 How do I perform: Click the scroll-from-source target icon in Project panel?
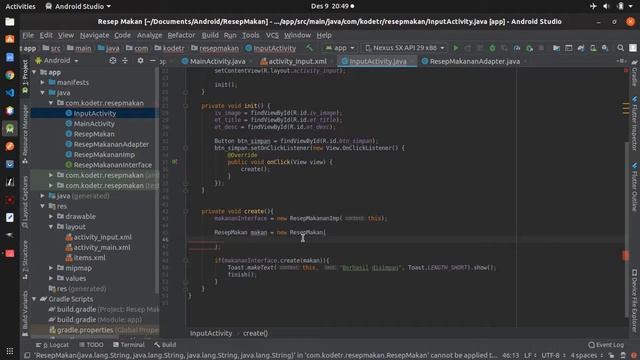[113, 61]
